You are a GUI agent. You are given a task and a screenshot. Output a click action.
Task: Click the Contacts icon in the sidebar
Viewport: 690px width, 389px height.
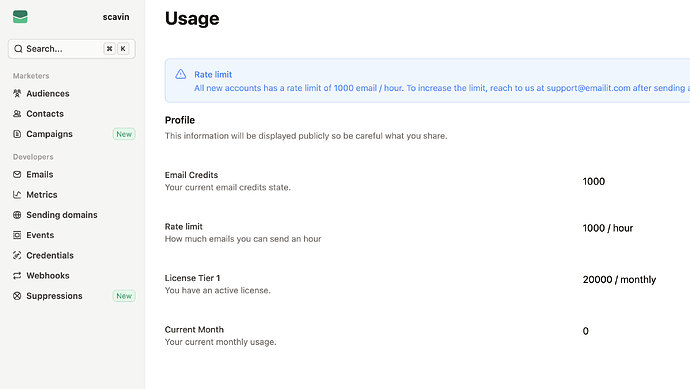17,114
